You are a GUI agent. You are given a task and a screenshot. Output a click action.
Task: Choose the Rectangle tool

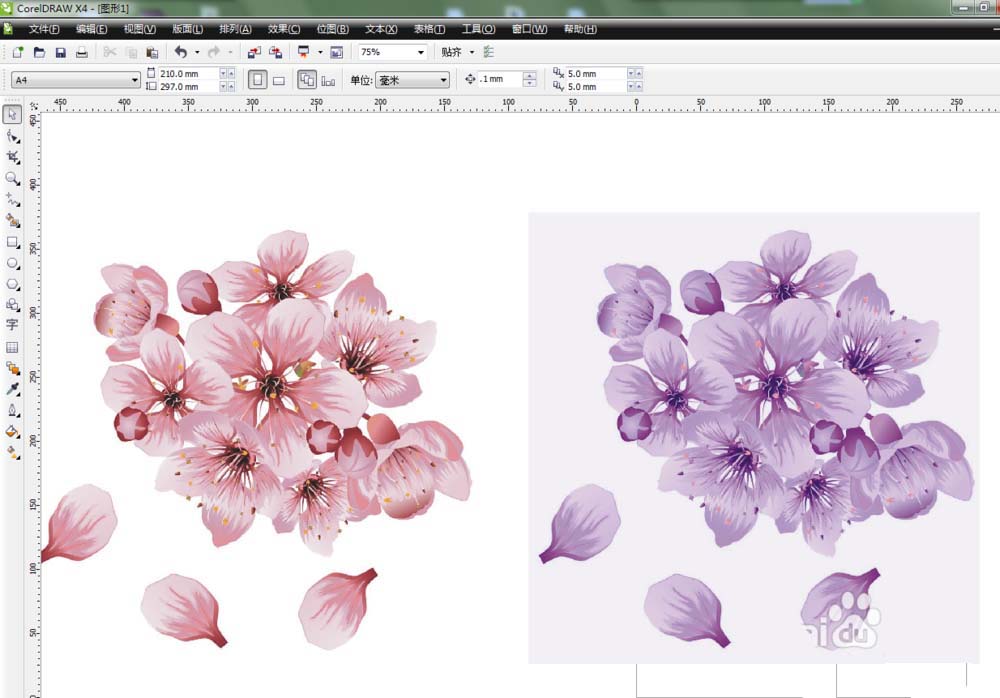tap(13, 242)
